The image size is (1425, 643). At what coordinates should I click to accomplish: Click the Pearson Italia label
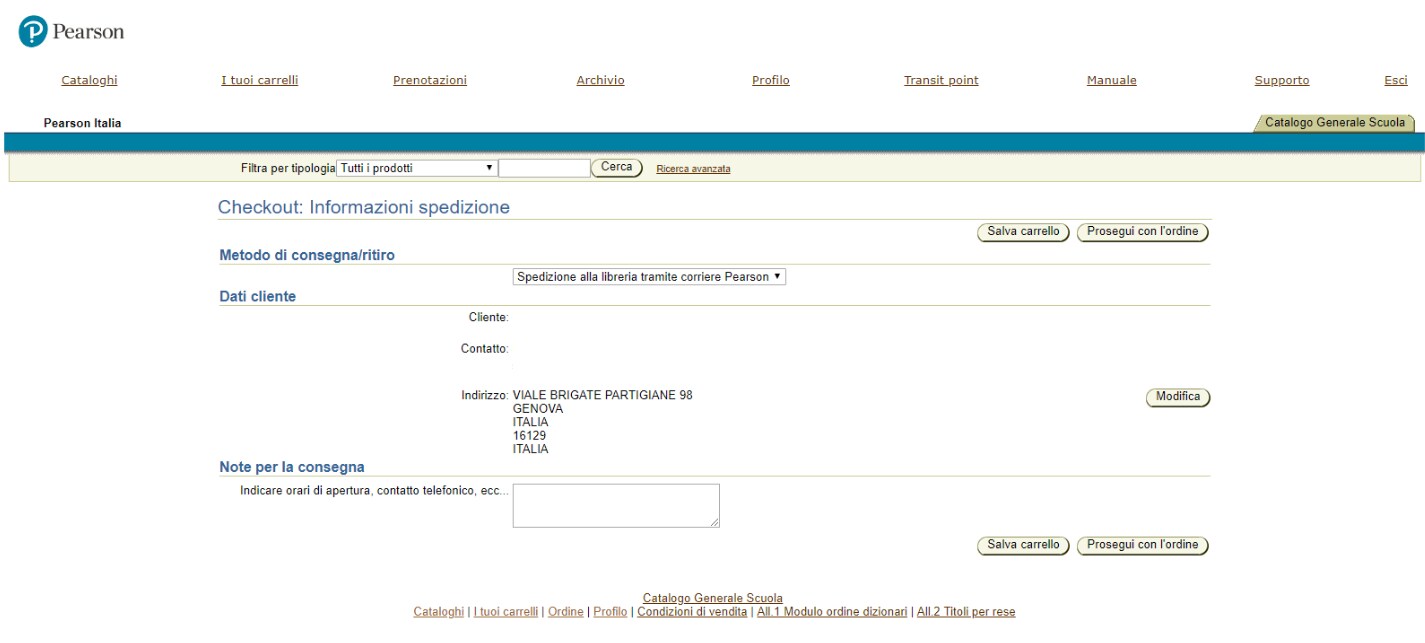(82, 123)
